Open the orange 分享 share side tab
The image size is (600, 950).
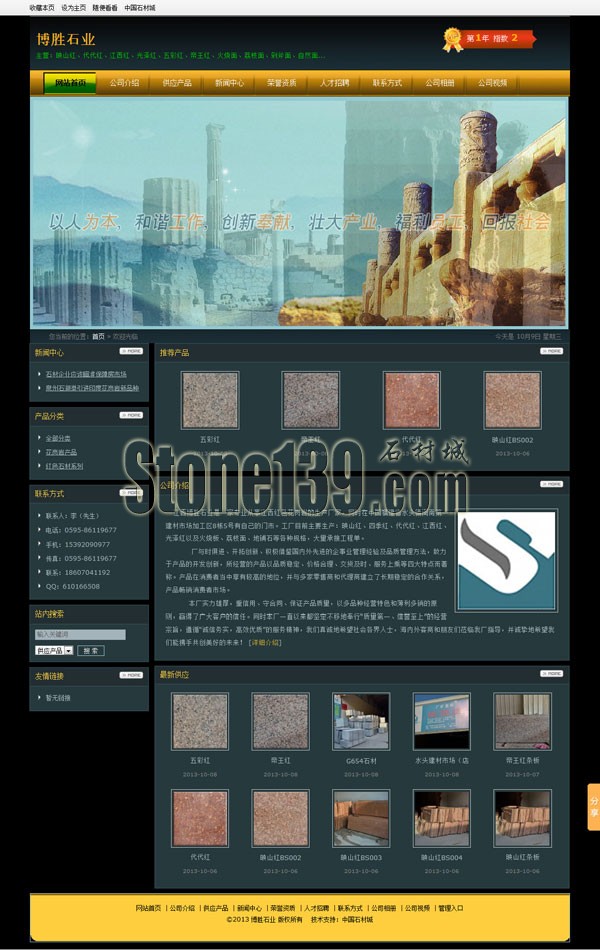point(593,806)
